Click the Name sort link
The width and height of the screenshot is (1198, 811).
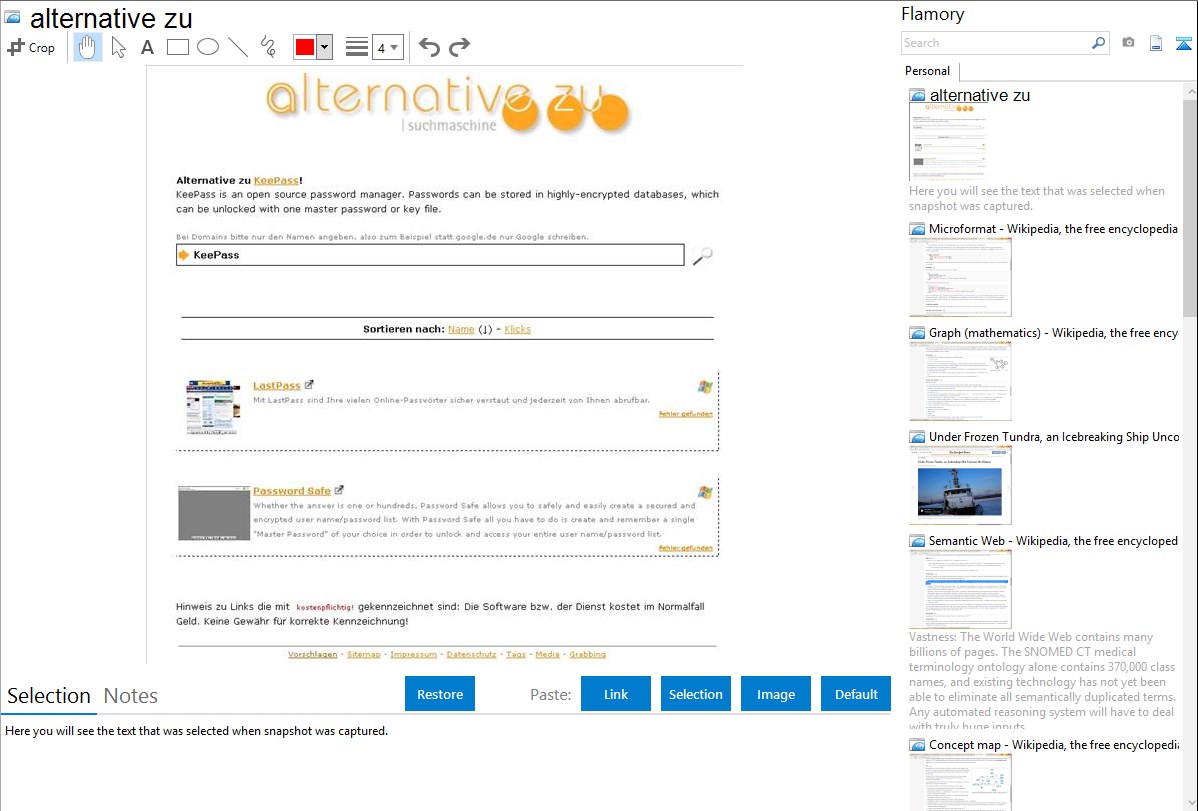coord(461,329)
